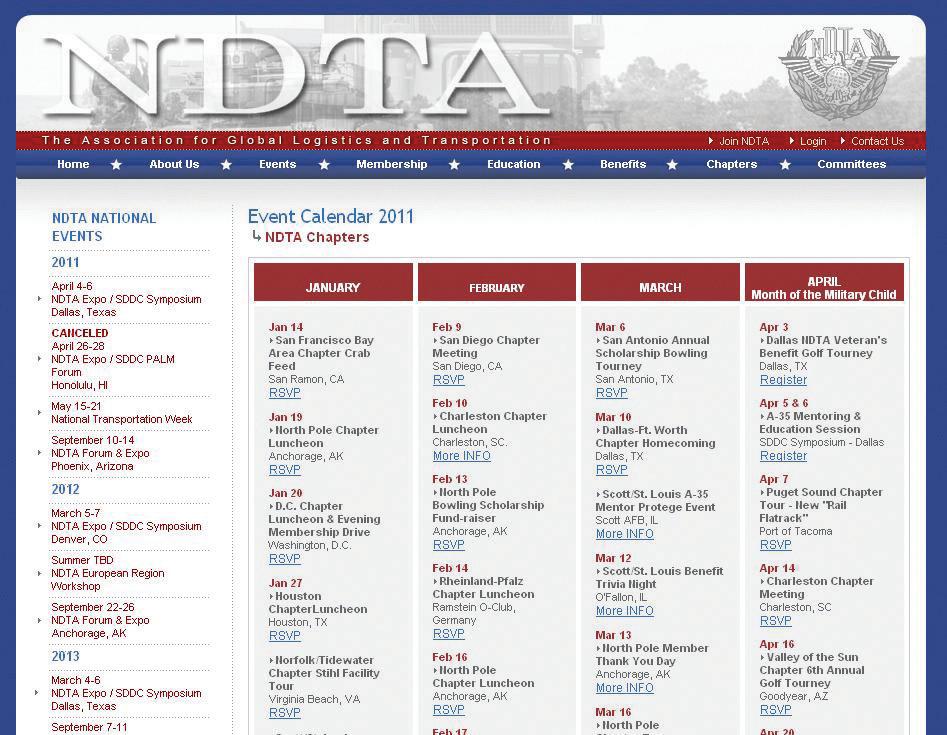Select the MARCH column header
Viewport: 947px width, 735px height.
[x=660, y=282]
